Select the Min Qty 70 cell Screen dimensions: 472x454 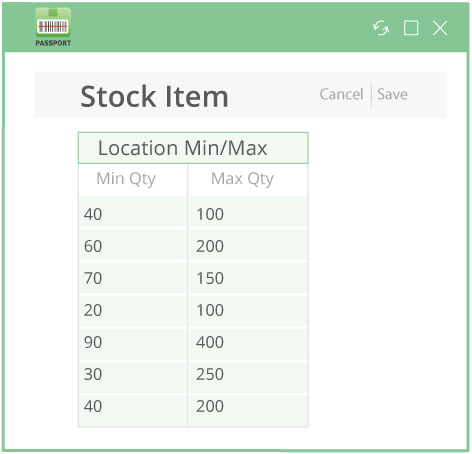132,278
